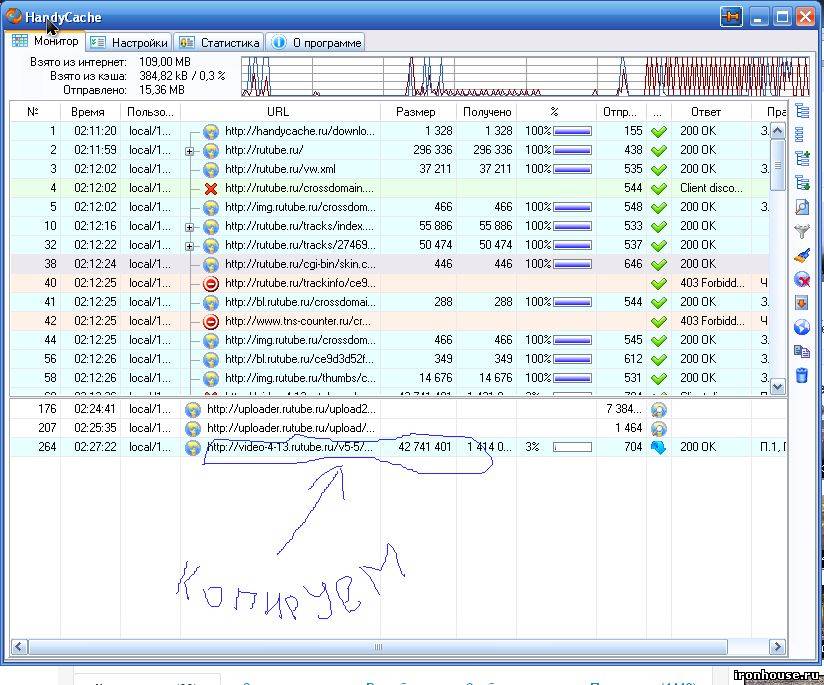Click status icon of upload2 row
The height and width of the screenshot is (685, 824).
(x=658, y=410)
